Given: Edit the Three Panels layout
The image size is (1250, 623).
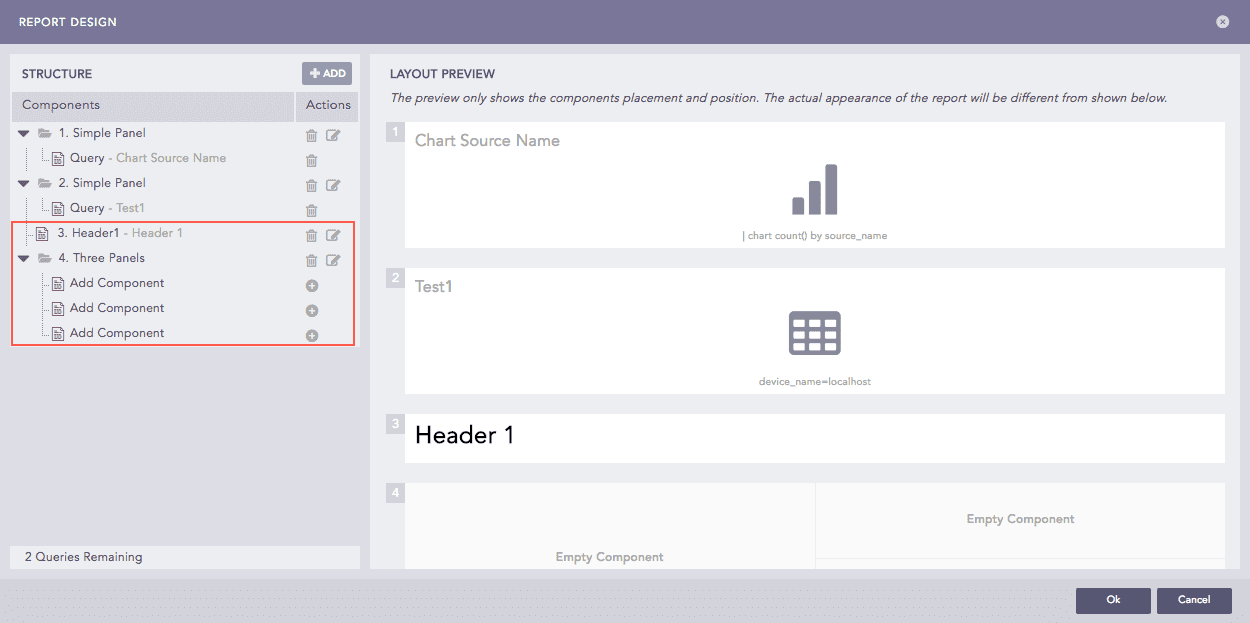Looking at the screenshot, I should tap(333, 260).
